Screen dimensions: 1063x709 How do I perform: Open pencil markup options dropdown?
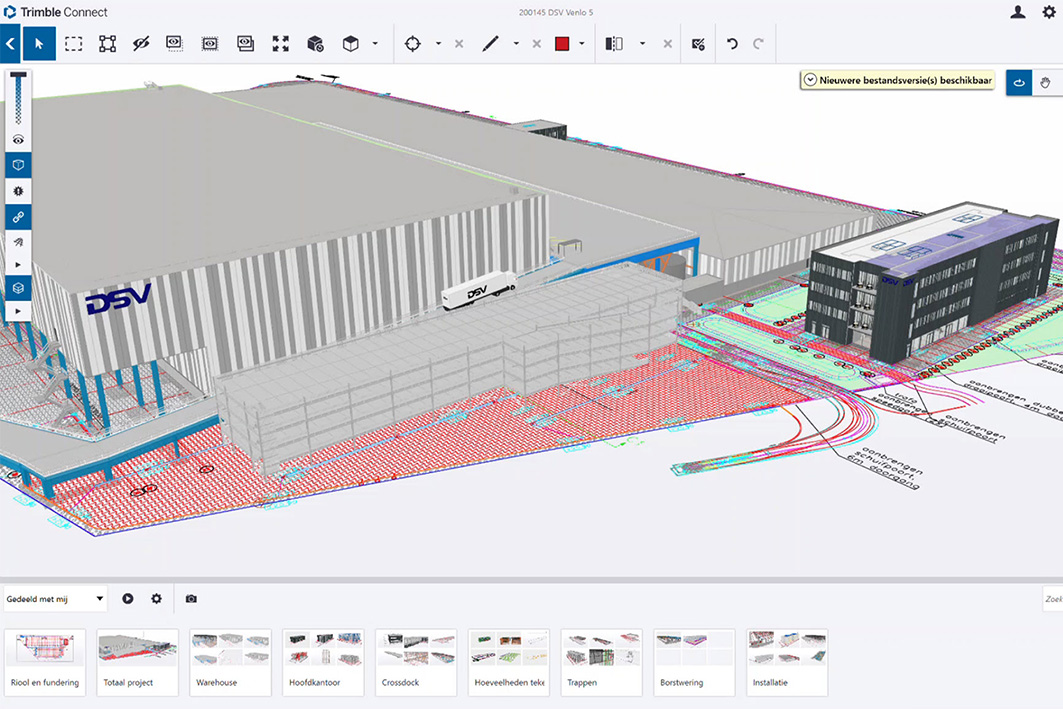pyautogui.click(x=516, y=44)
